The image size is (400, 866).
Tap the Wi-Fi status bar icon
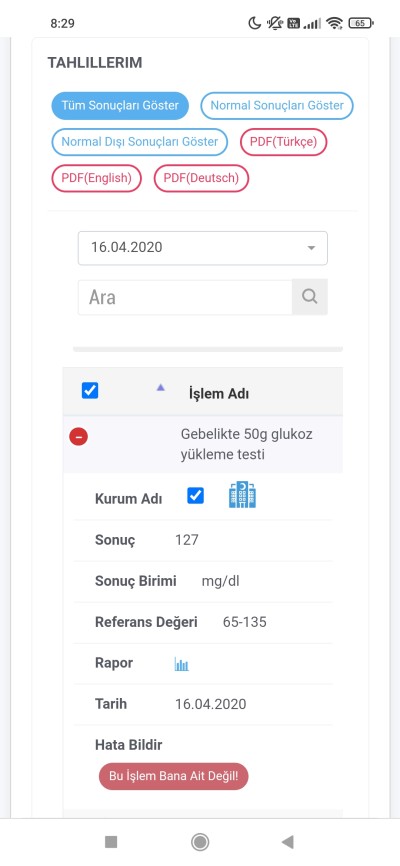tap(334, 23)
